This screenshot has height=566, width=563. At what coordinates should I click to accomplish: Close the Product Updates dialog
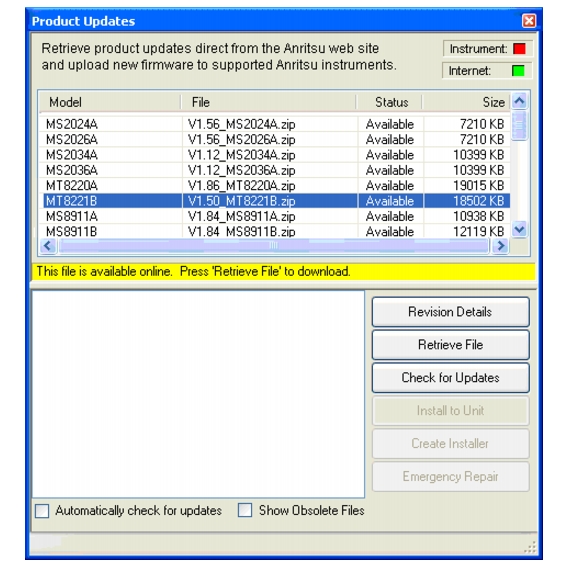click(x=529, y=21)
